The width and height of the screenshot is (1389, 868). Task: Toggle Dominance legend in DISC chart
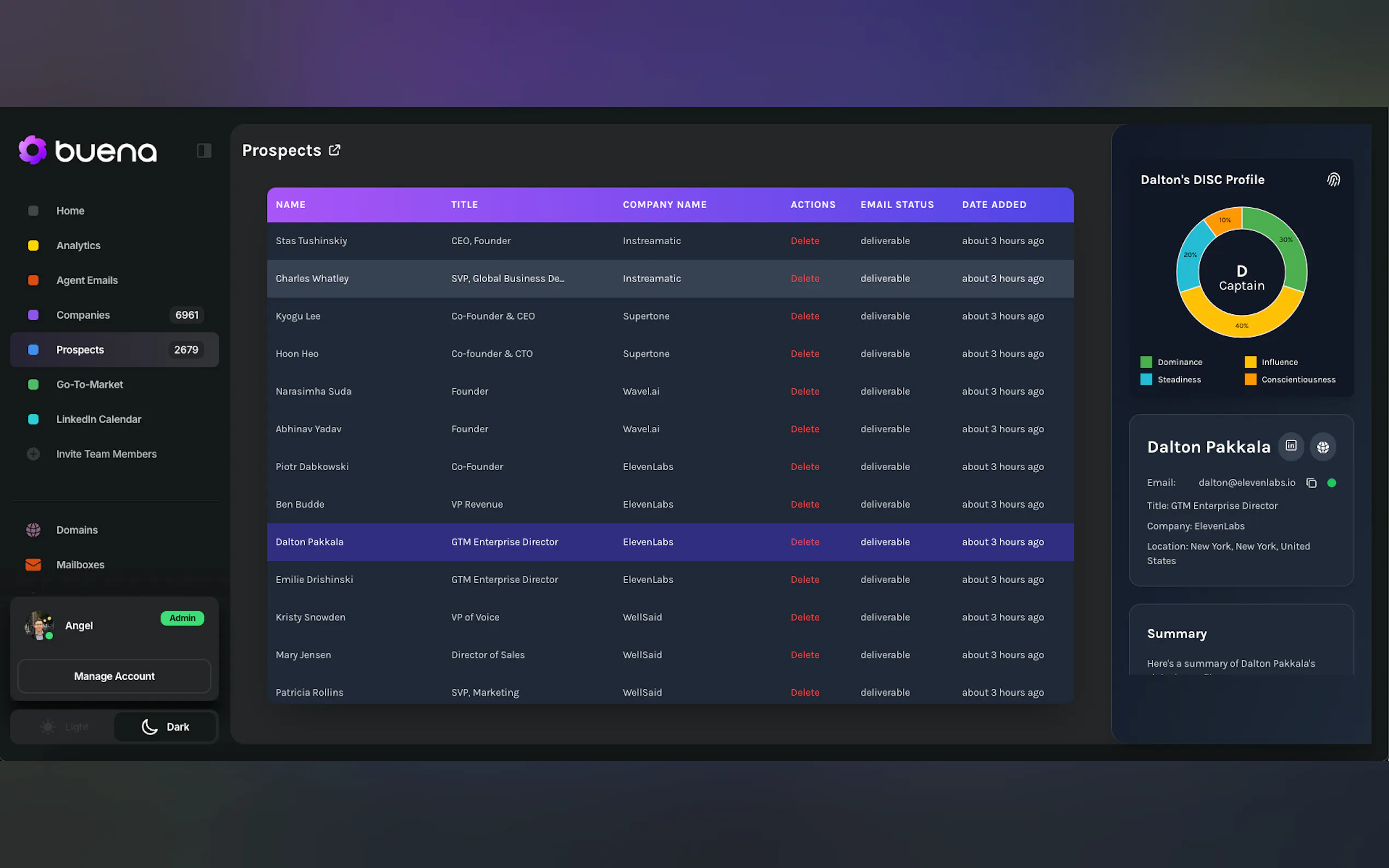pyautogui.click(x=1171, y=362)
